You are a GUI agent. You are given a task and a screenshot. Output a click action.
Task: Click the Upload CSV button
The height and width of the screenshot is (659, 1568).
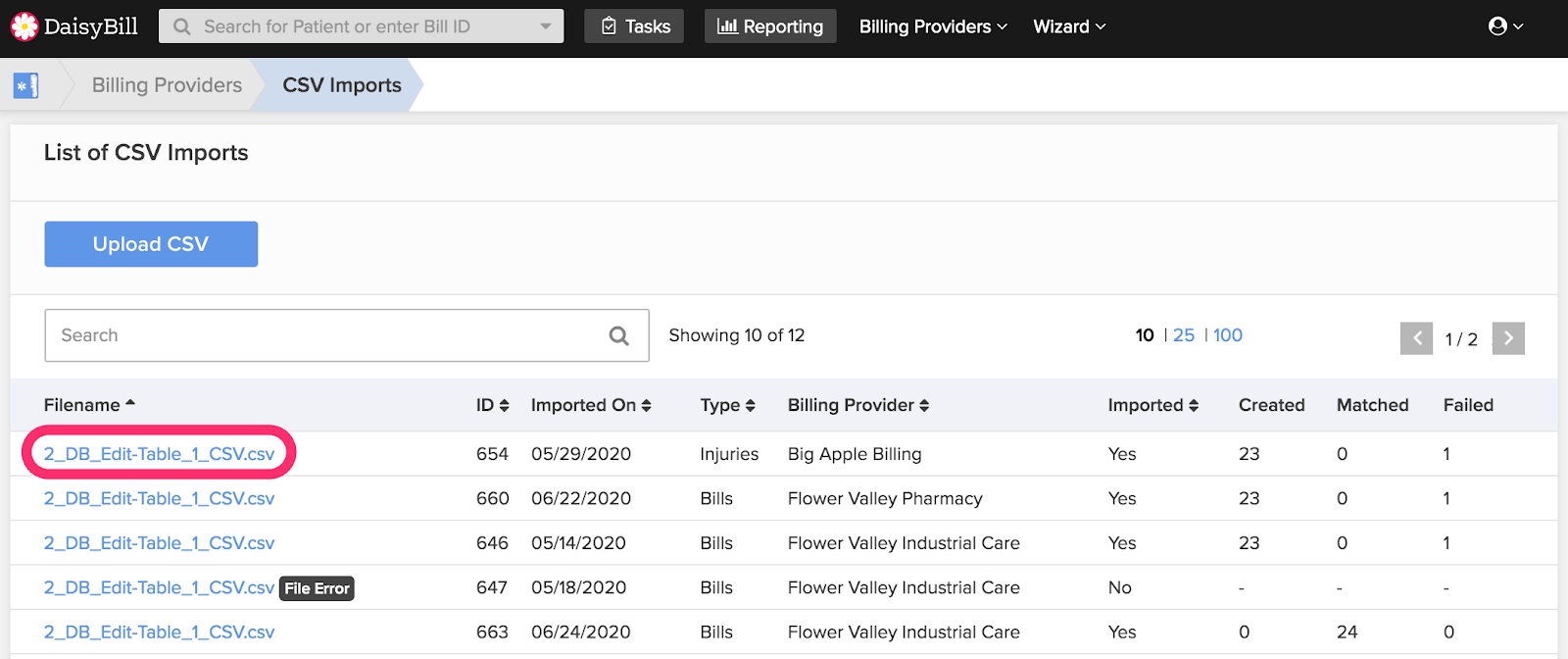tap(151, 244)
